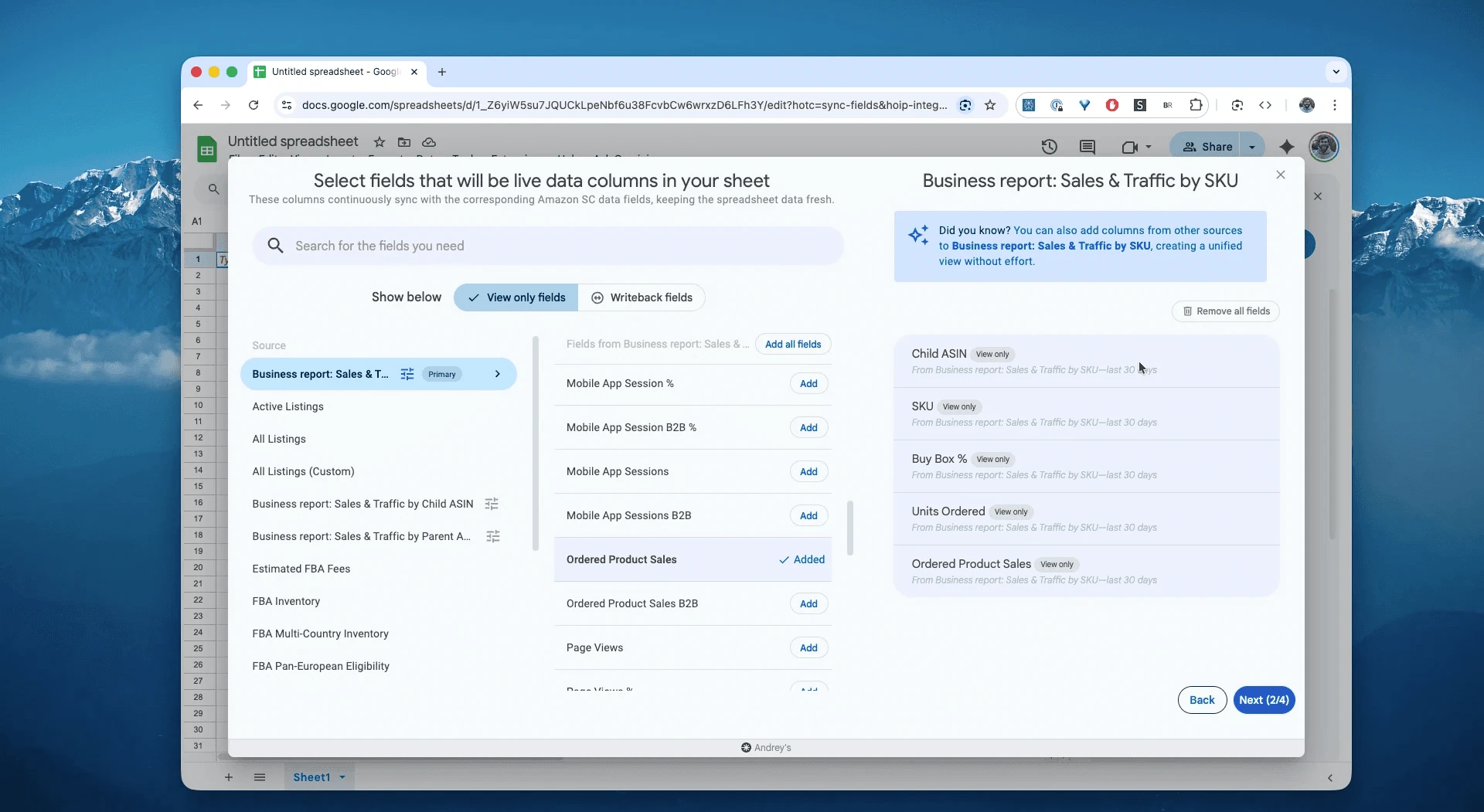Open the code brackets extension icon
Image resolution: width=1484 pixels, height=812 pixels.
click(x=1265, y=105)
